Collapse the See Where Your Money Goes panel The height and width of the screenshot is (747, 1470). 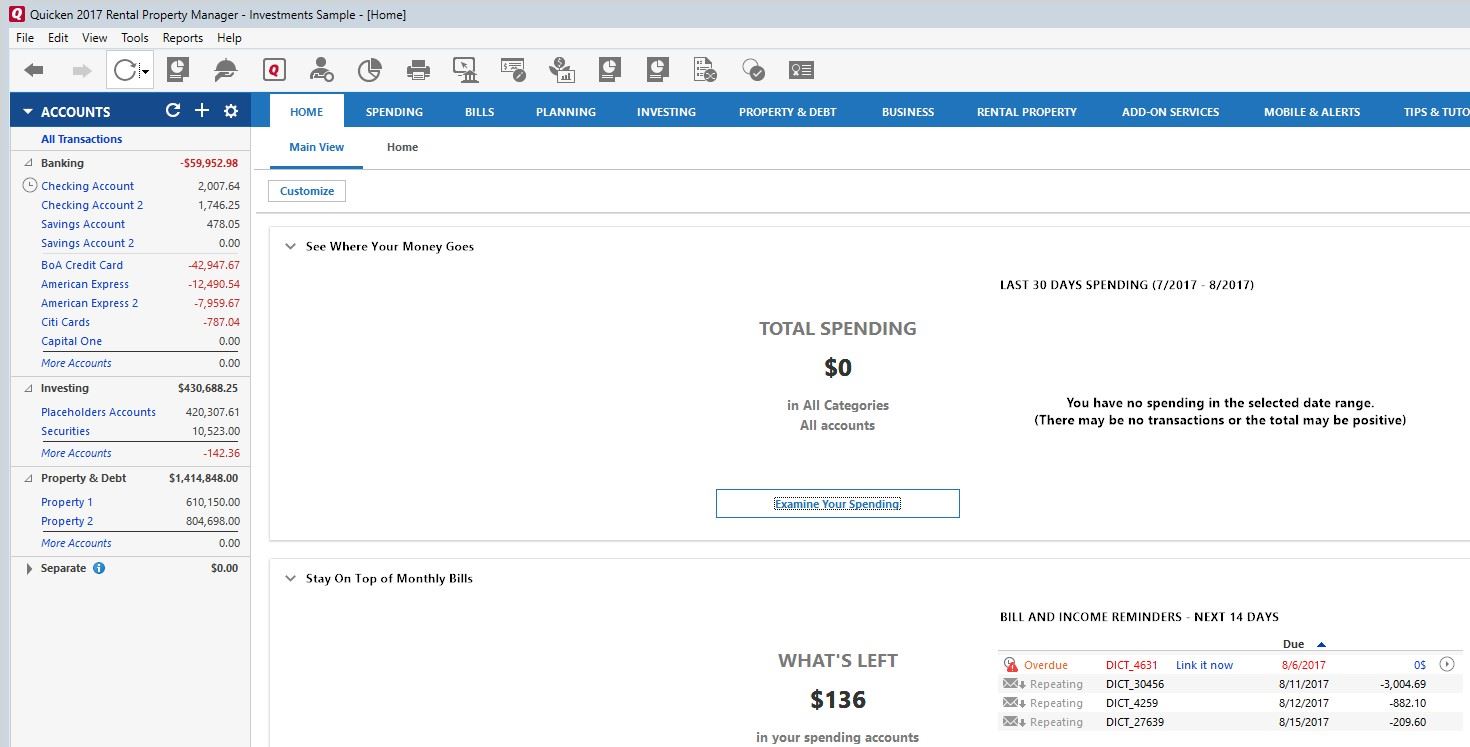(290, 246)
